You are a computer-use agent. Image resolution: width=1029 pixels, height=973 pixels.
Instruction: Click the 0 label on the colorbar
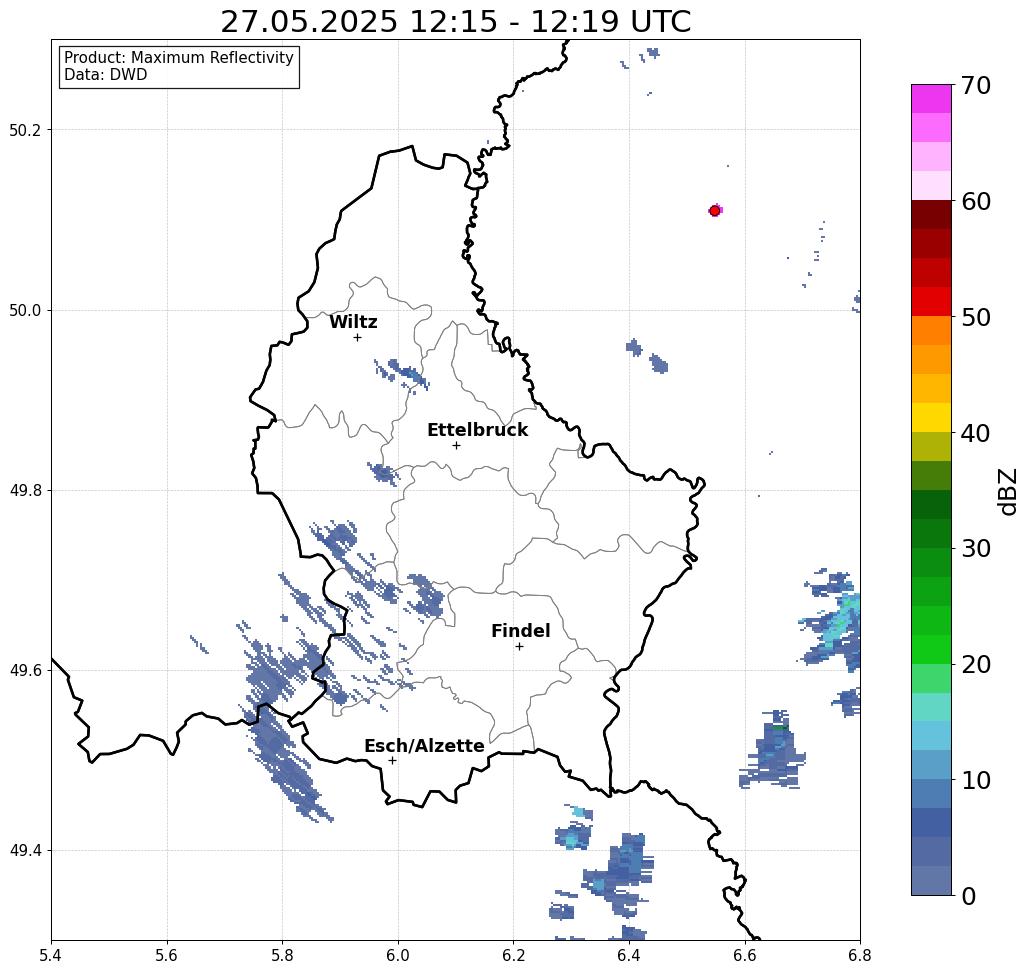(x=968, y=896)
